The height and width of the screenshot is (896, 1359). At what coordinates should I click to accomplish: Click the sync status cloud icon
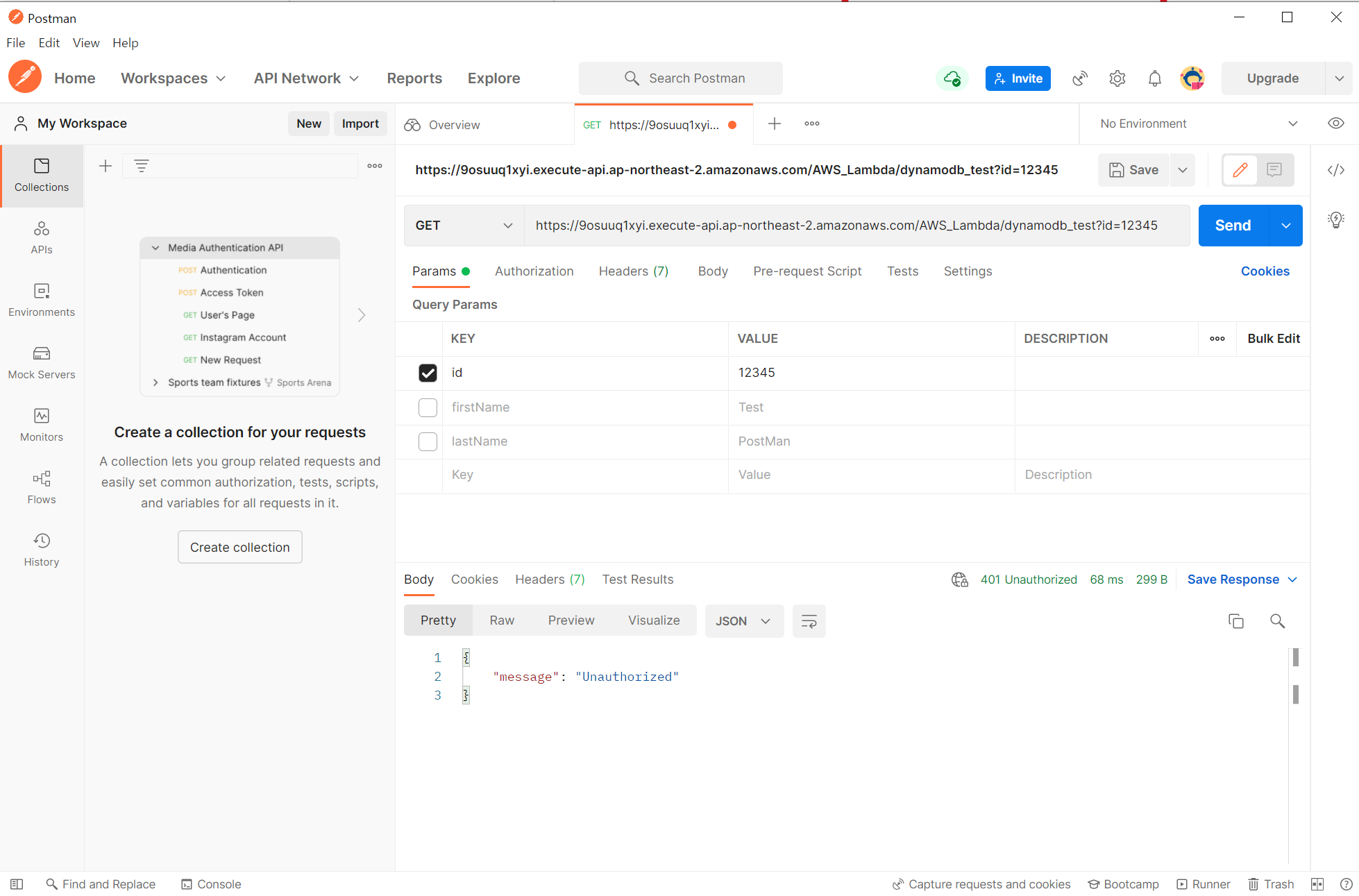(952, 78)
